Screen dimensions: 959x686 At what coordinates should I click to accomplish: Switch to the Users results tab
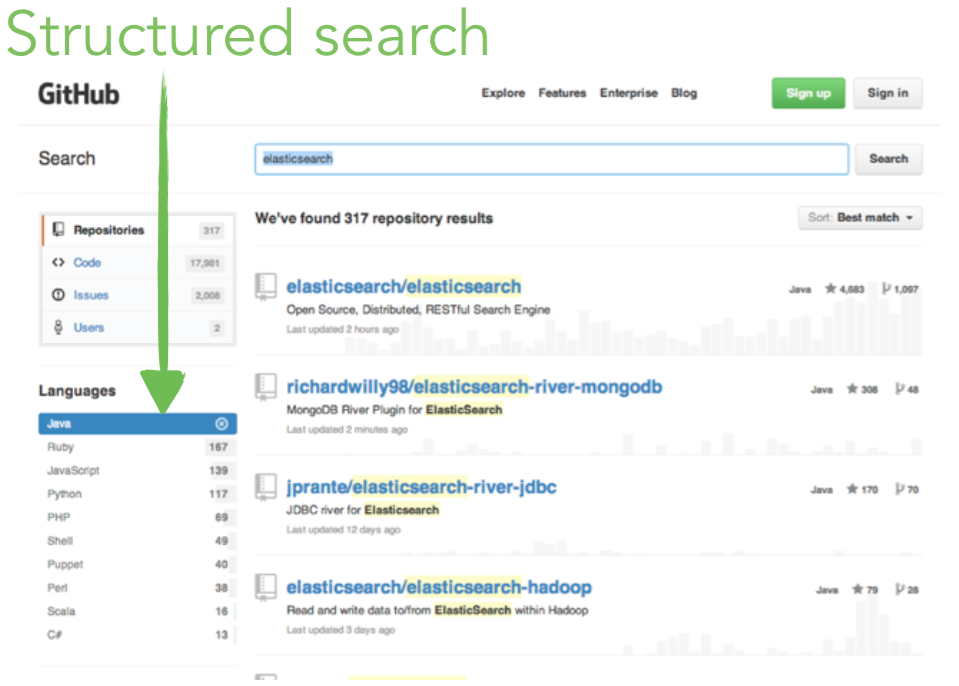coord(139,328)
